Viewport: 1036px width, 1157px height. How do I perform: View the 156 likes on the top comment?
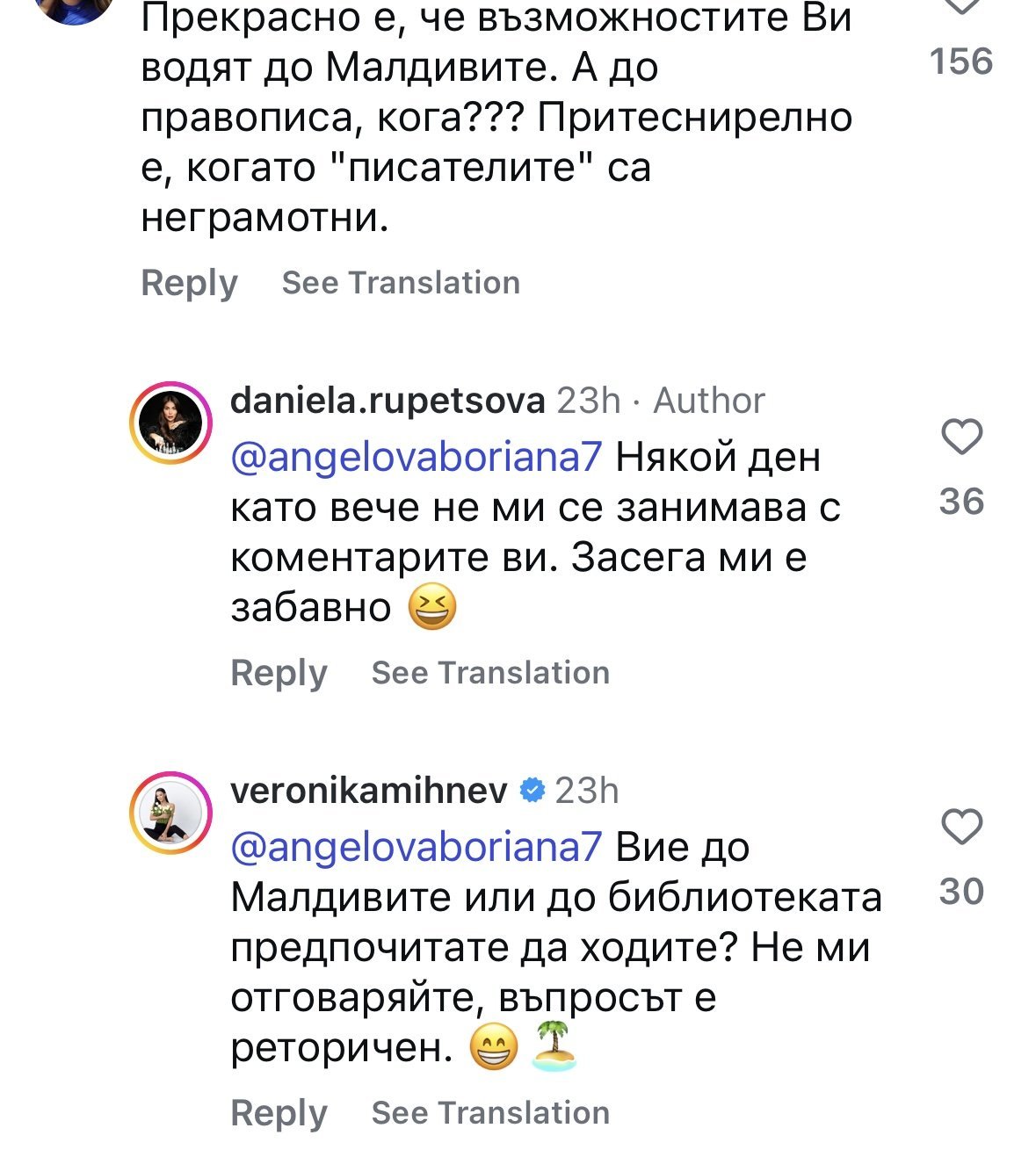[x=961, y=61]
